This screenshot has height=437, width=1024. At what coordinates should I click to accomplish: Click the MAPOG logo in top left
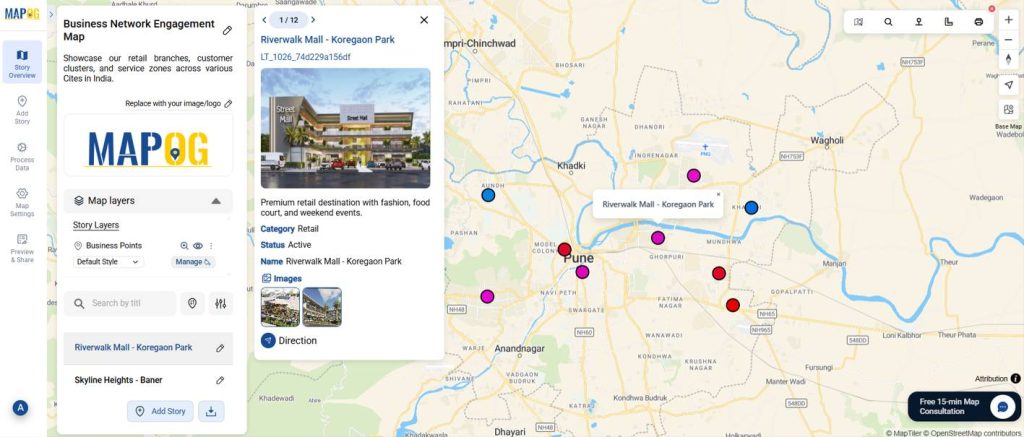click(22, 14)
